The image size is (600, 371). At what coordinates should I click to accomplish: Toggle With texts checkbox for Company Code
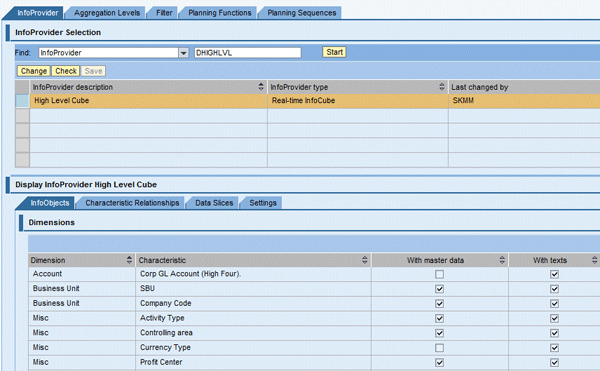(x=554, y=304)
